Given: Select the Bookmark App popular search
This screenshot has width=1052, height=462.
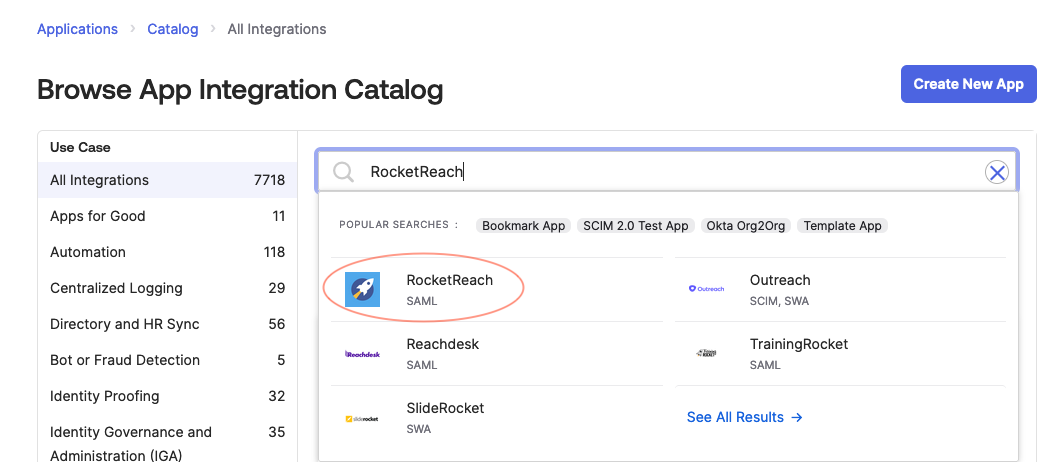Looking at the screenshot, I should 523,226.
